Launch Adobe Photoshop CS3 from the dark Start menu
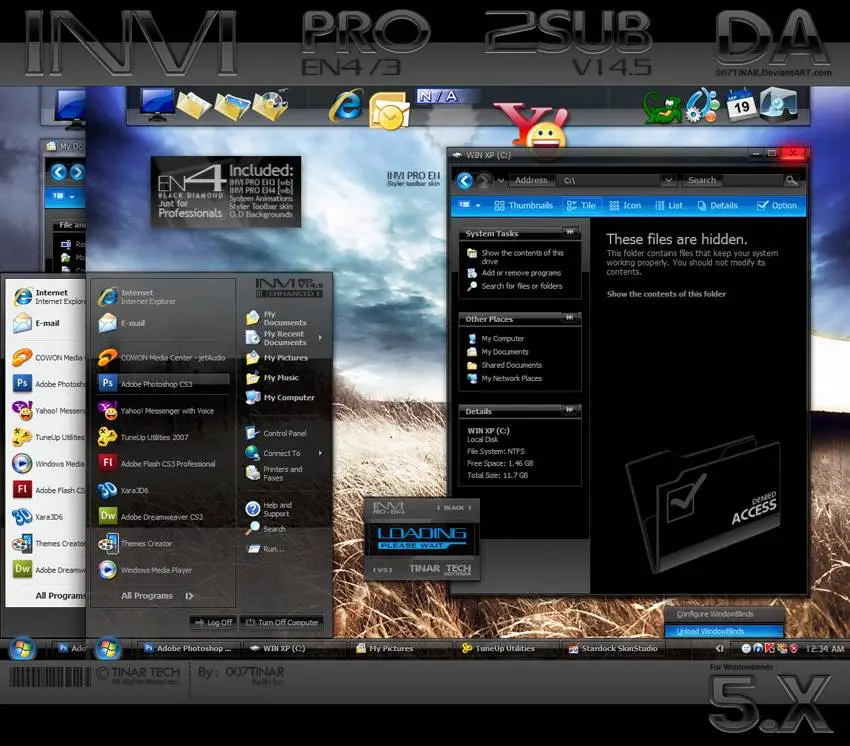Screen dimensions: 850x746 pos(163,383)
